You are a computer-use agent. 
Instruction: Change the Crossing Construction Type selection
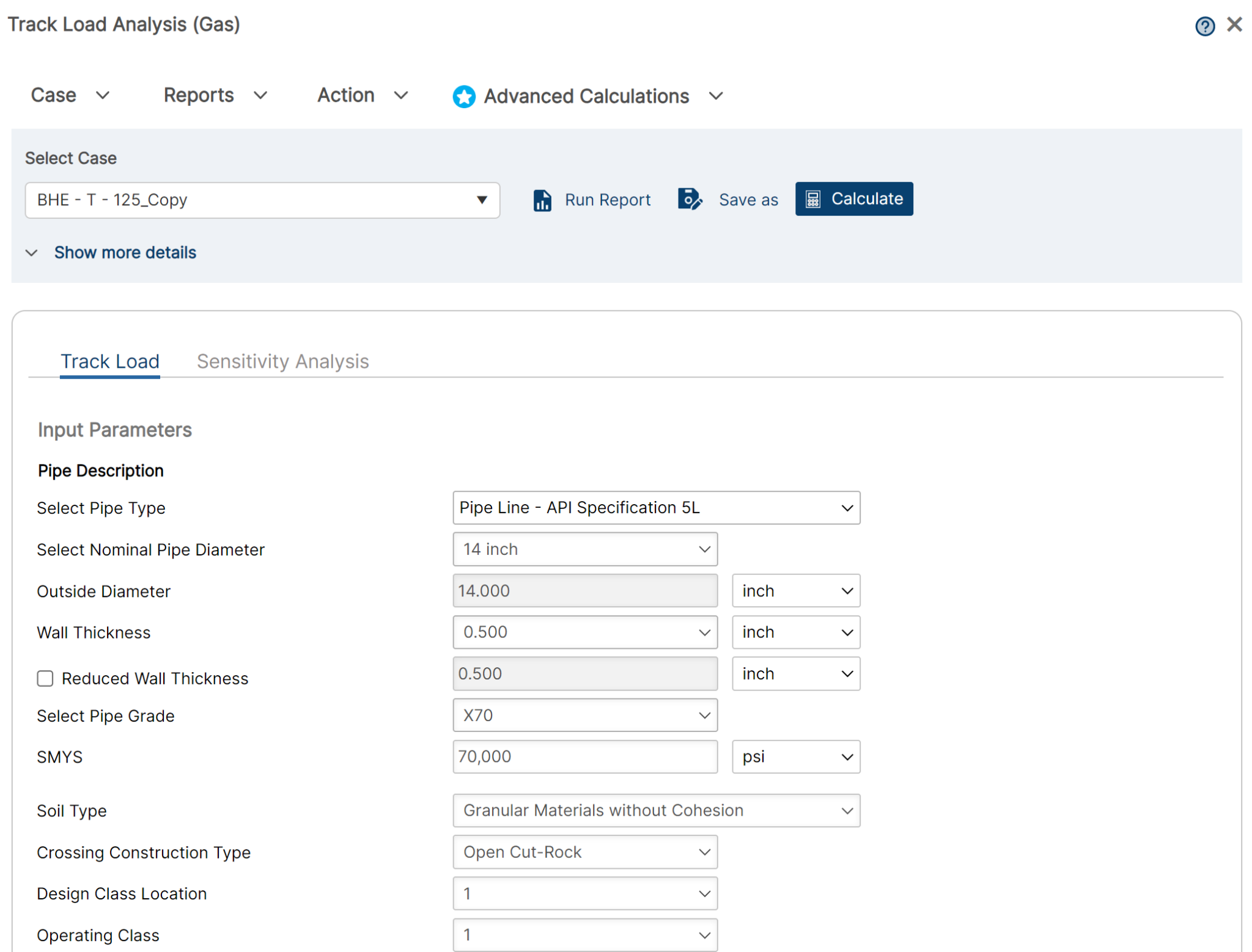click(x=584, y=852)
